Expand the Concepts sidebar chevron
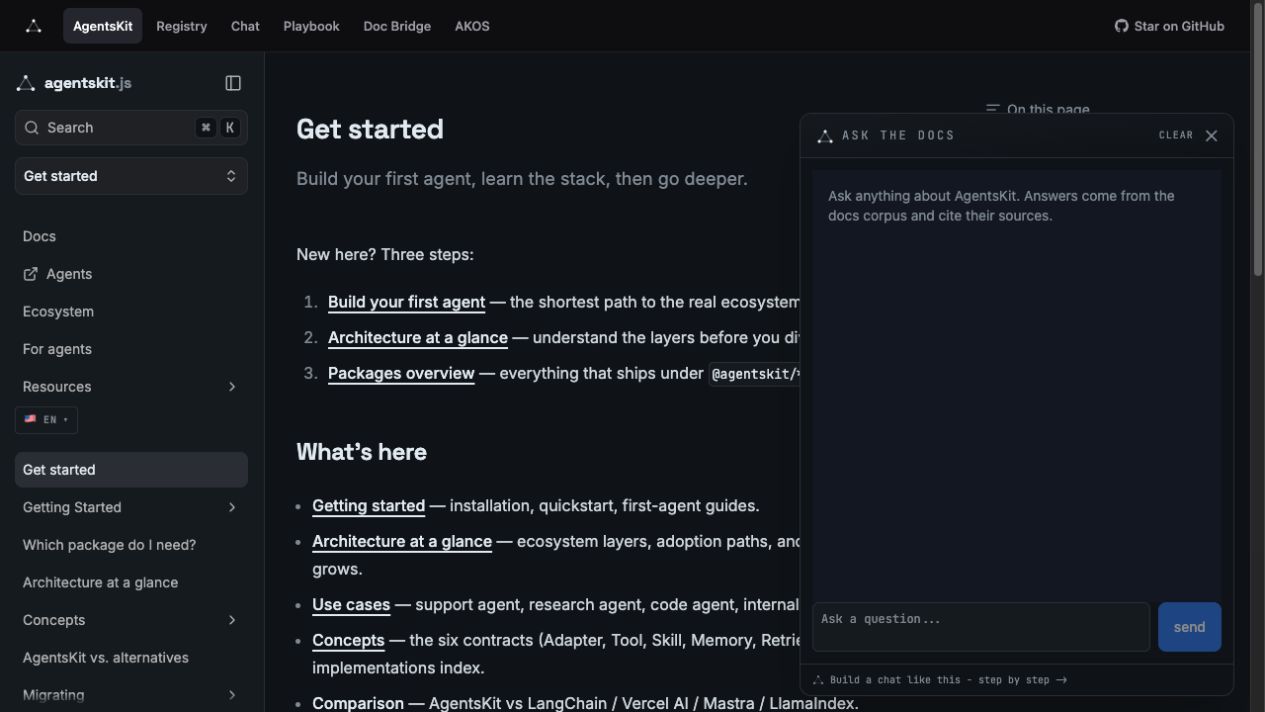The width and height of the screenshot is (1265, 712). [232, 620]
